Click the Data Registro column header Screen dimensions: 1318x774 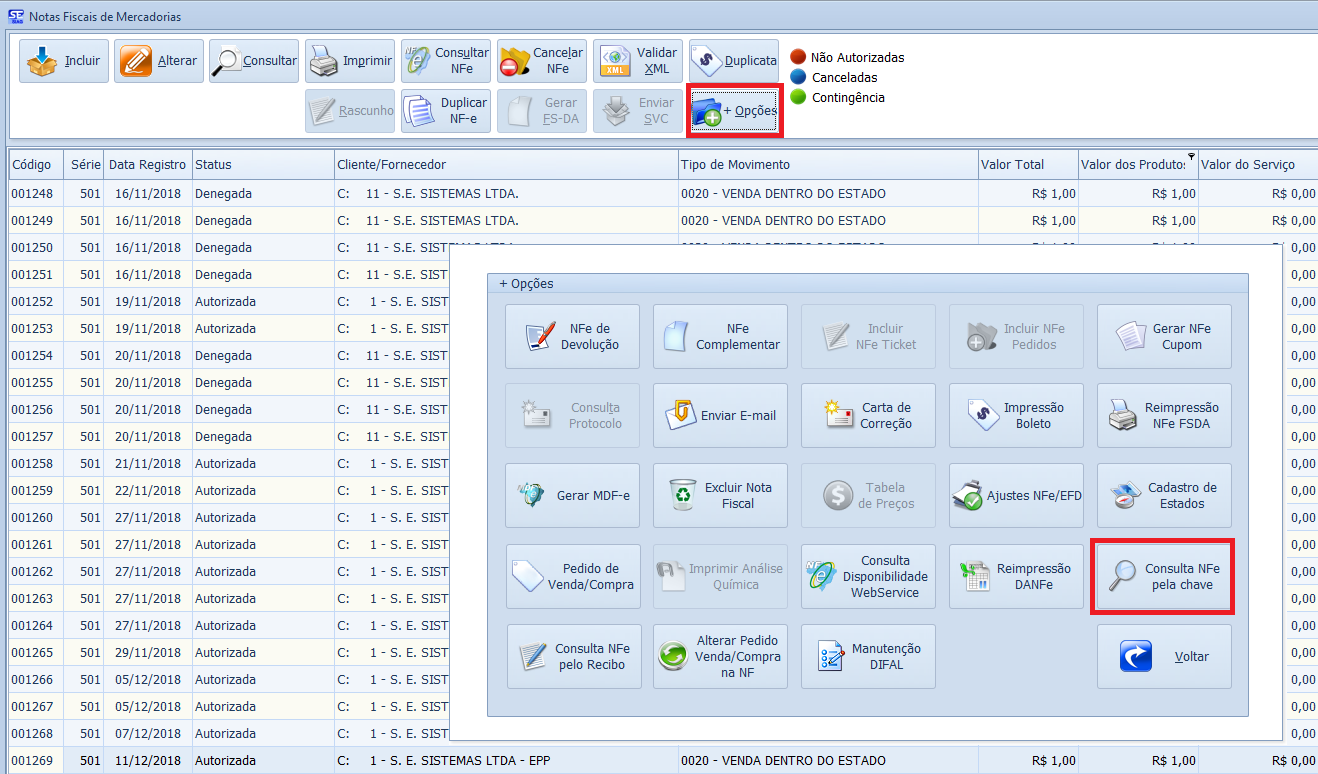pyautogui.click(x=147, y=165)
